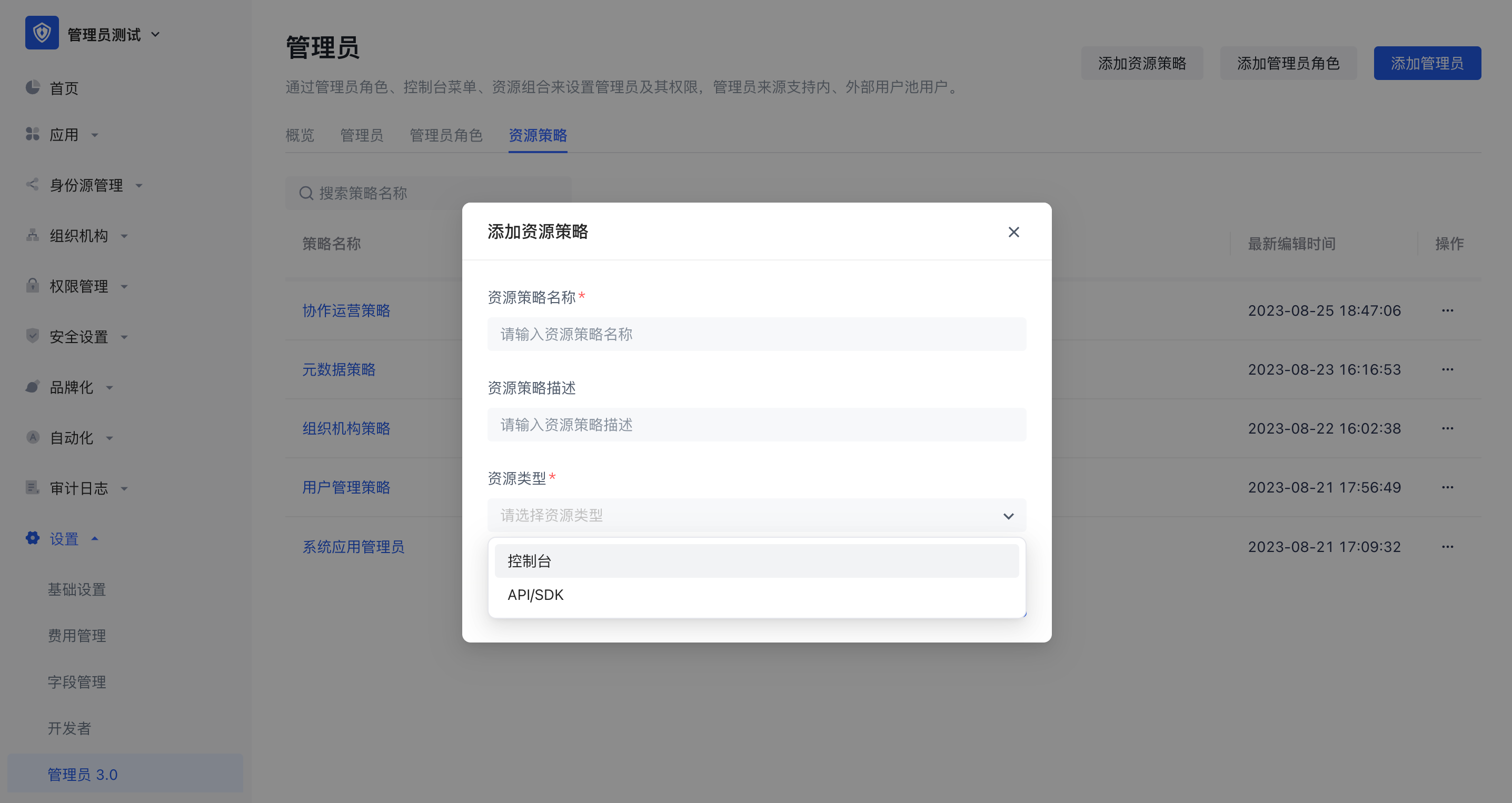
Task: Open the 资源类型 dropdown in the dialog
Action: coord(757,515)
